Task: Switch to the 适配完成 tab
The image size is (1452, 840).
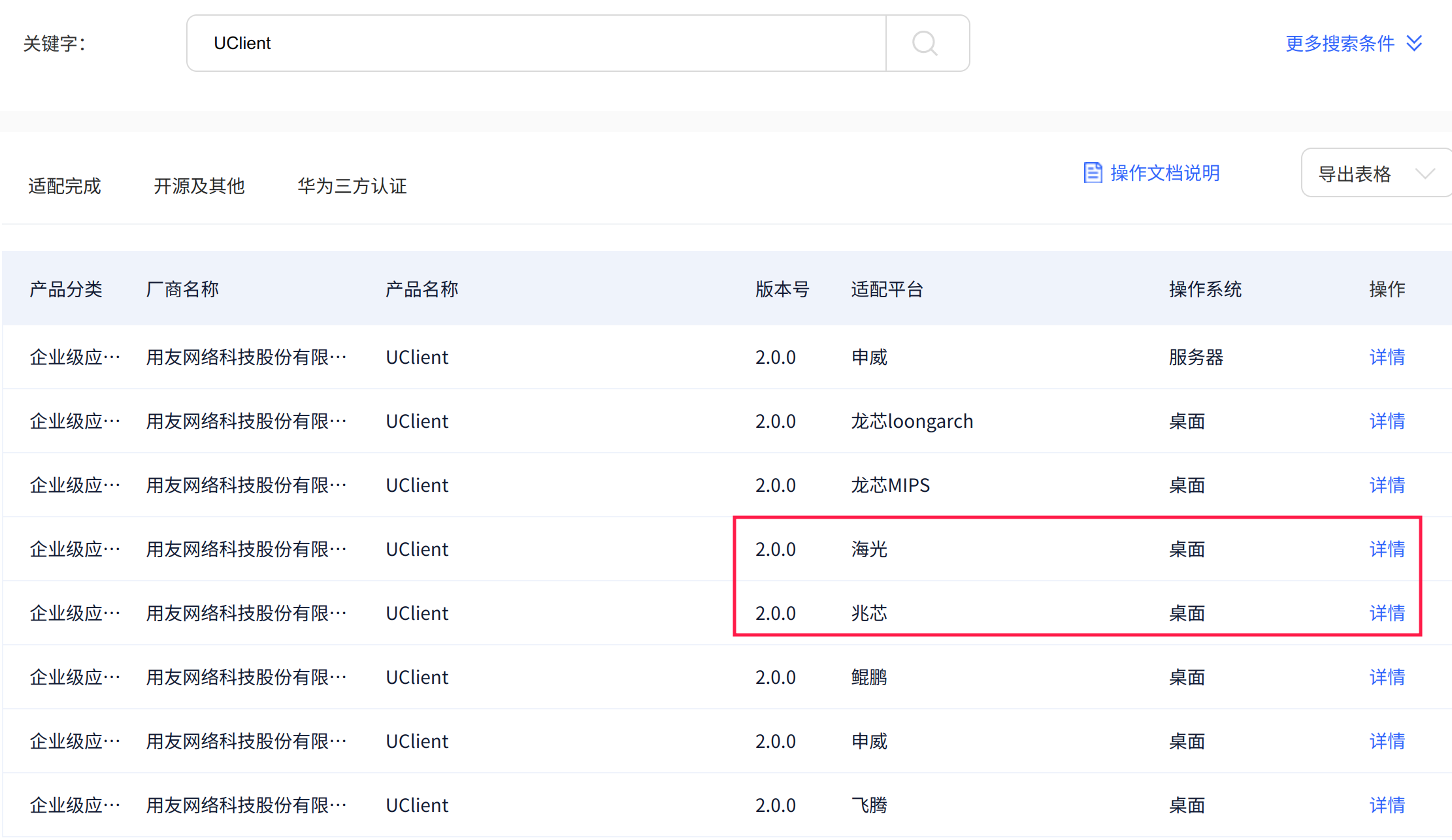Action: (65, 186)
